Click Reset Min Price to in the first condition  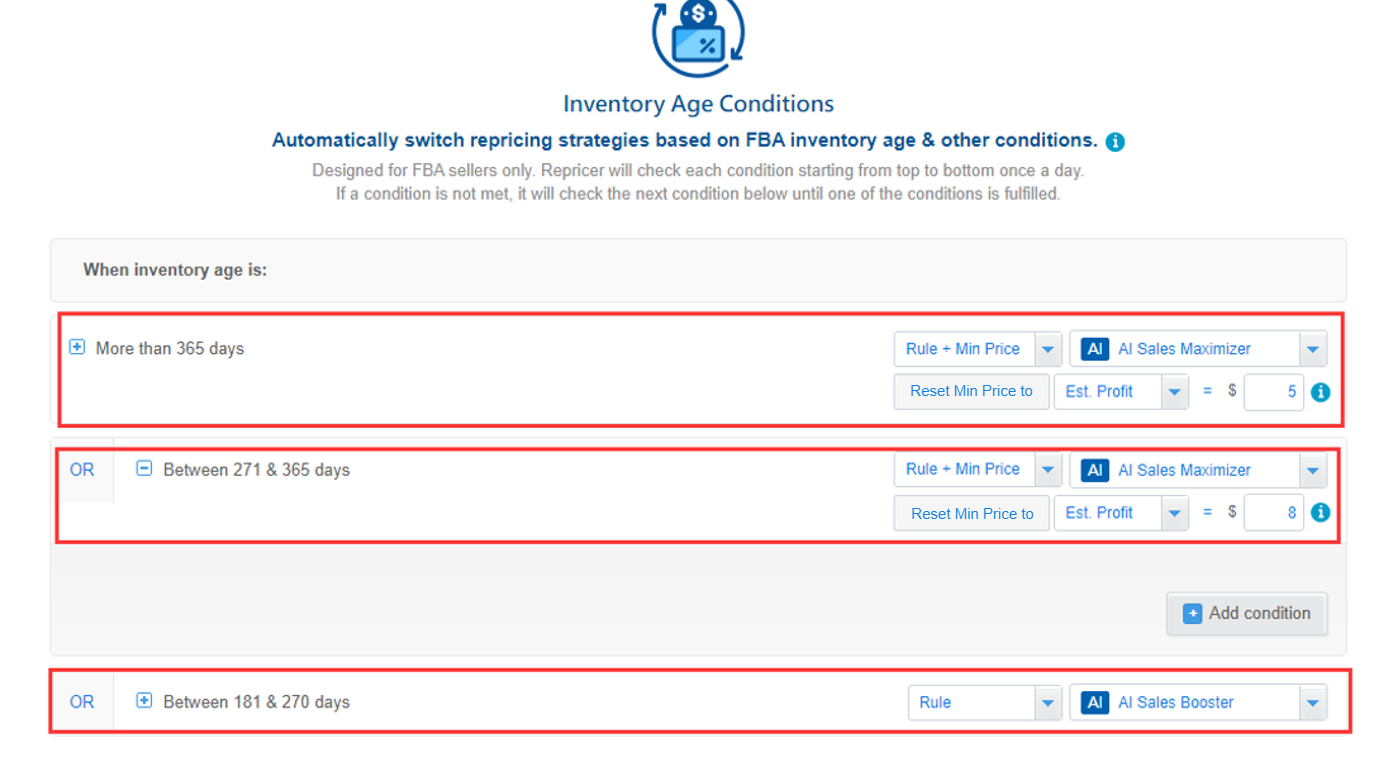tap(970, 391)
